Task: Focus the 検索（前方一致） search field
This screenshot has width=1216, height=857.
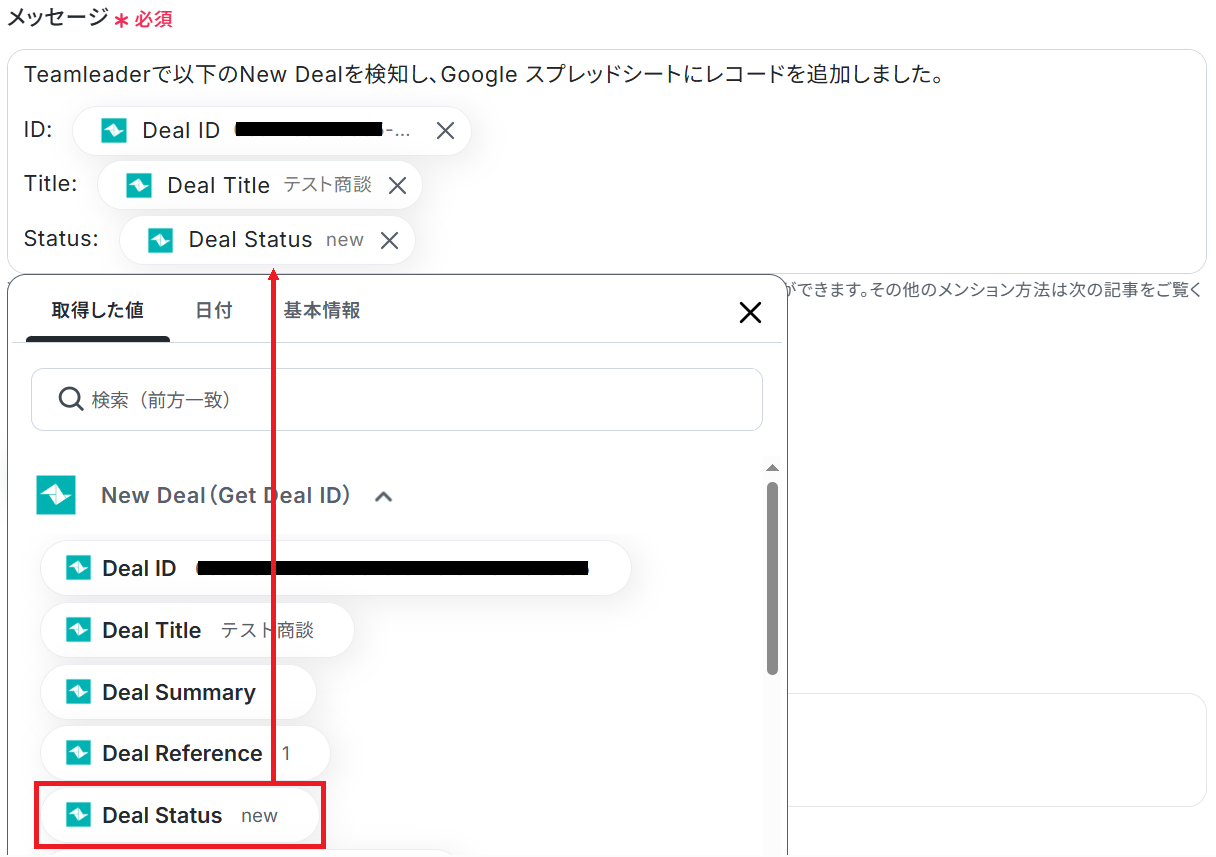Action: pyautogui.click(x=397, y=399)
